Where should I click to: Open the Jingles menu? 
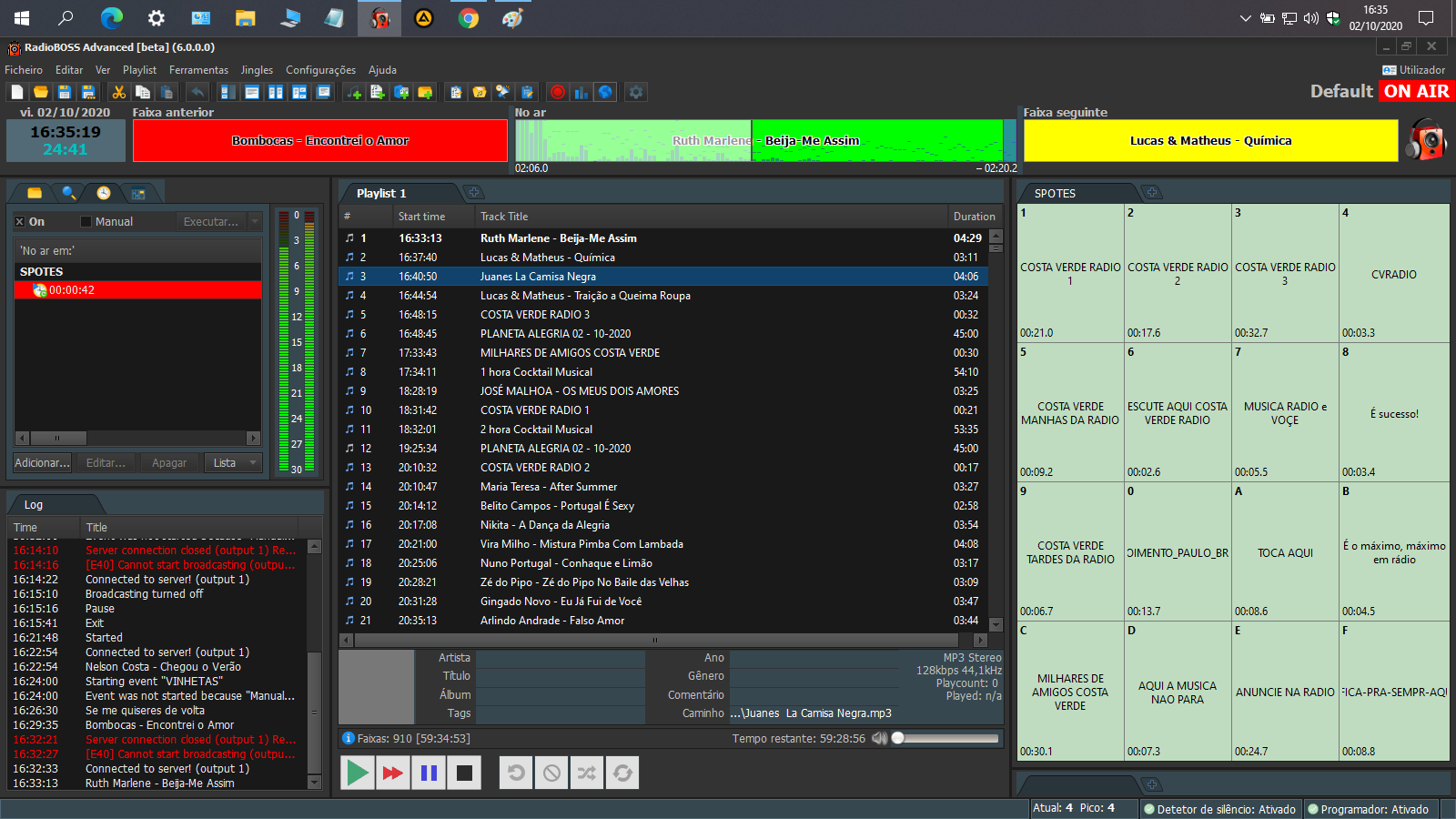pyautogui.click(x=257, y=70)
